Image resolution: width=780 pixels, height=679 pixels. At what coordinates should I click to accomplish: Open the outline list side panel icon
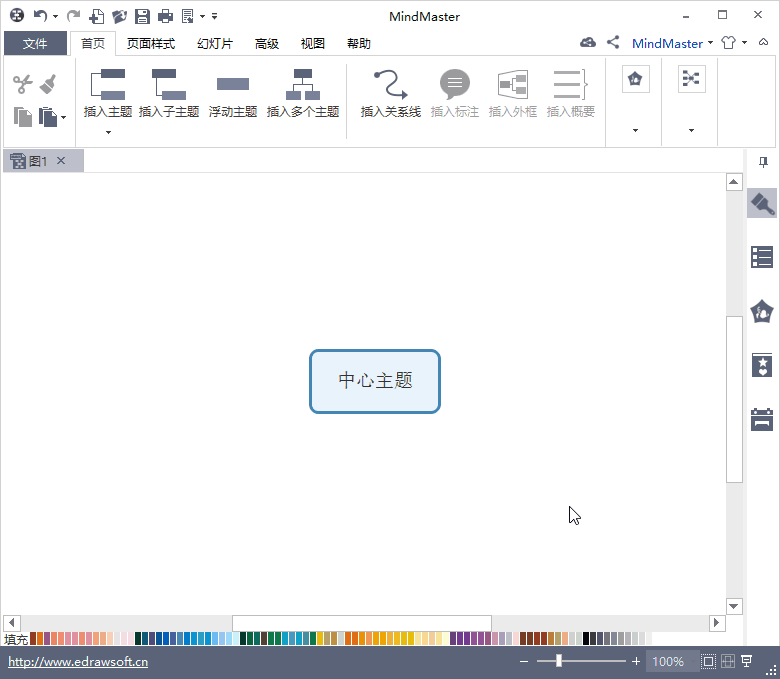762,257
